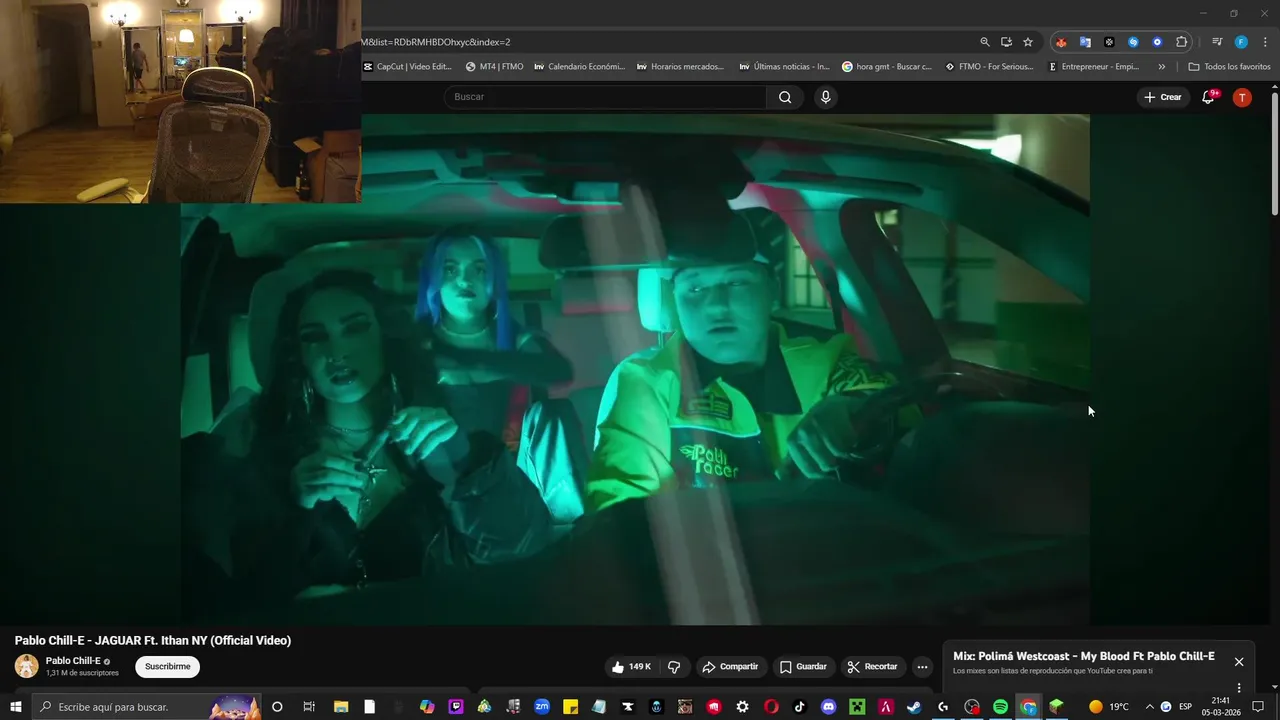This screenshot has height=720, width=1280.
Task: Expand hidden bookmarks with chevron
Action: [x=1161, y=67]
